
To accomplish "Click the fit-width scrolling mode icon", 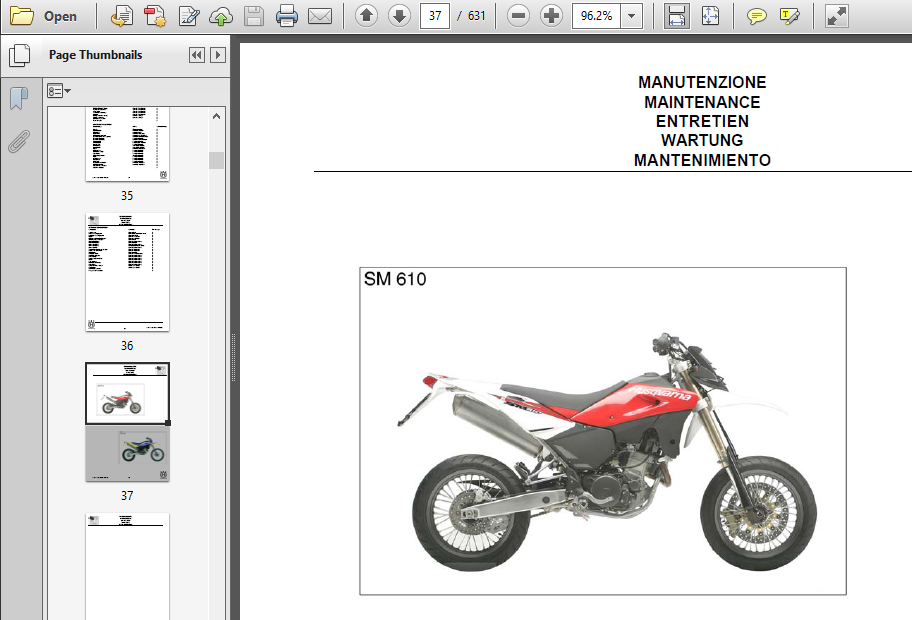I will coord(676,16).
